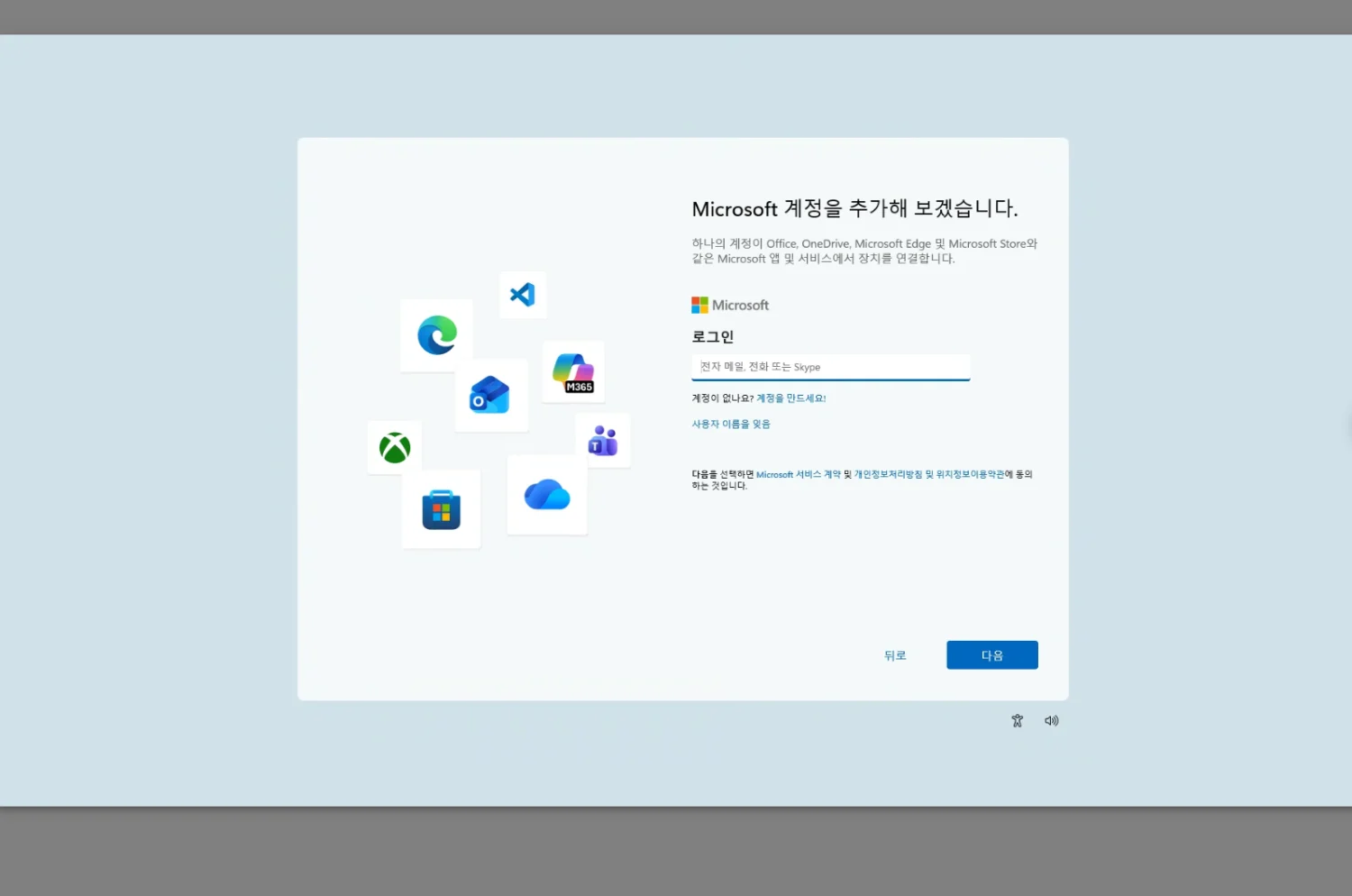
Task: Open the accessibility options icon
Action: coord(1017,721)
